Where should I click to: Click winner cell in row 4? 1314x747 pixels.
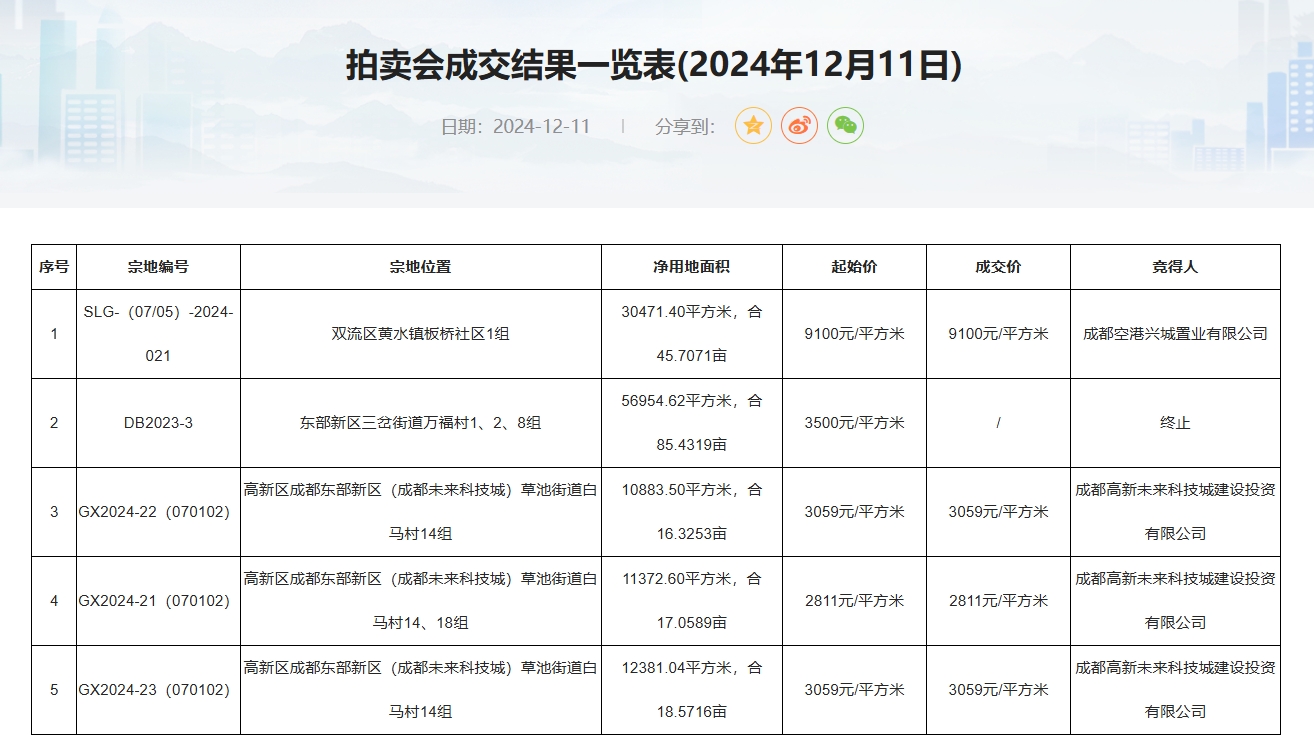1175,601
